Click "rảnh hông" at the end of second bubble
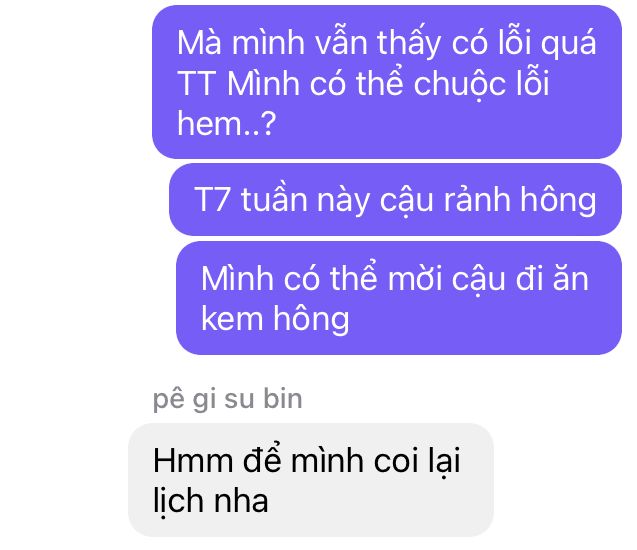 click(x=520, y=201)
